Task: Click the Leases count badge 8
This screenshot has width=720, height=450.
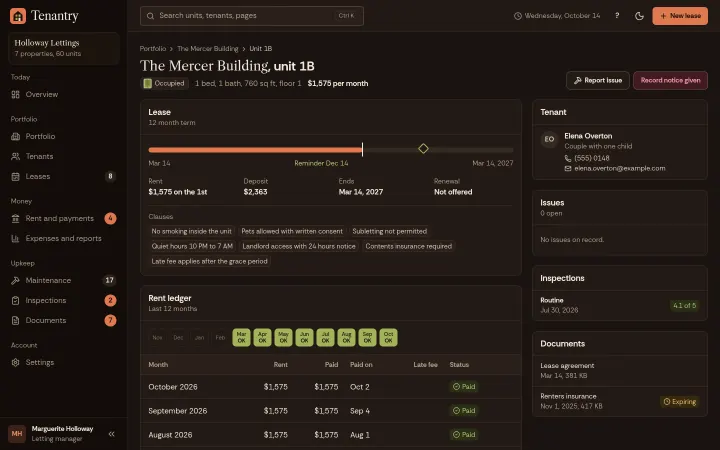Action: click(x=110, y=176)
